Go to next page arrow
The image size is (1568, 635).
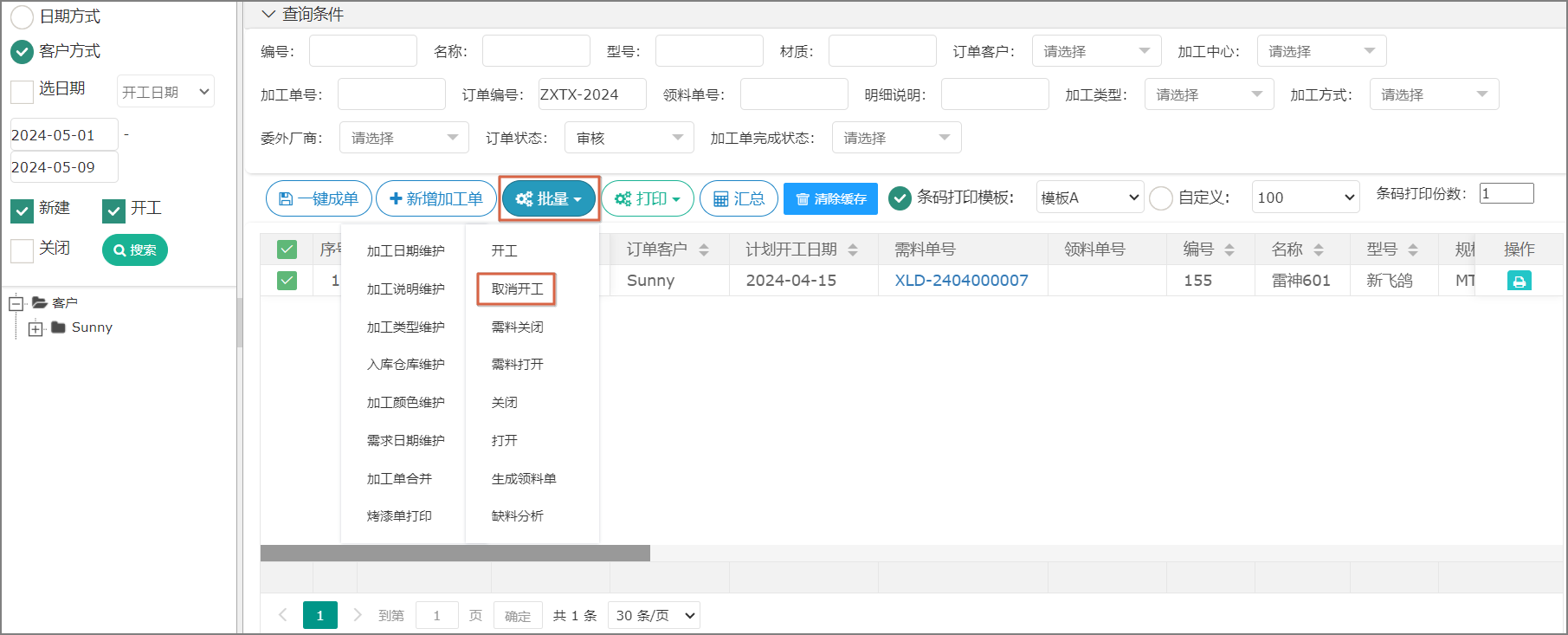358,615
